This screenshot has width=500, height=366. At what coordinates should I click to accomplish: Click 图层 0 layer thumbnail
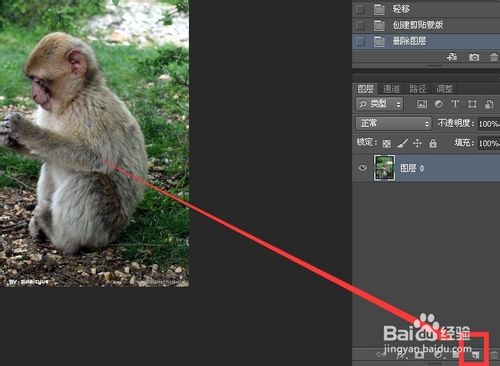click(384, 168)
